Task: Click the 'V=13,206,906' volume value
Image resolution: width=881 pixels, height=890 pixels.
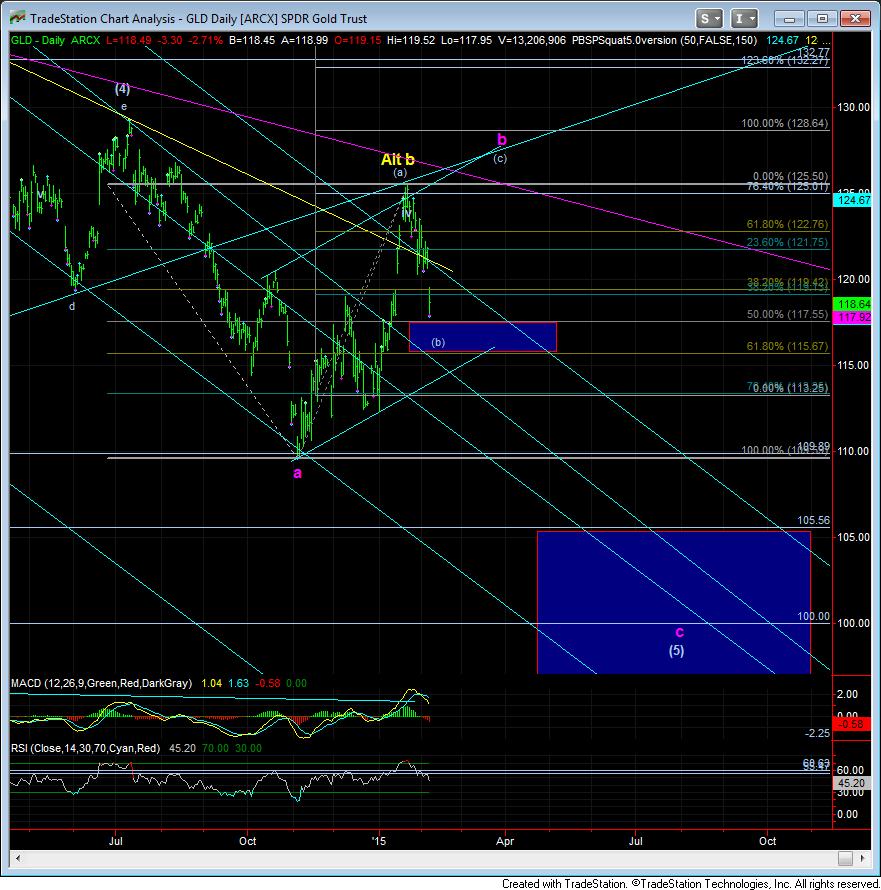Action: [x=532, y=40]
